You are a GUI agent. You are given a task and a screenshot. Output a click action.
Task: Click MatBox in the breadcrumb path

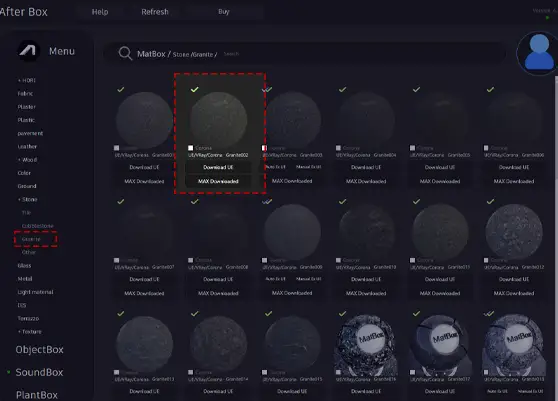point(151,54)
